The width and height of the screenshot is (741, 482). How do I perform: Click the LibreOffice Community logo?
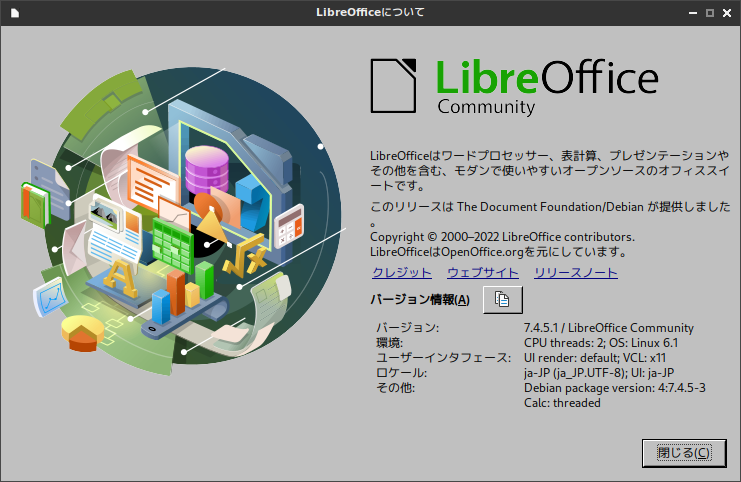[x=514, y=87]
